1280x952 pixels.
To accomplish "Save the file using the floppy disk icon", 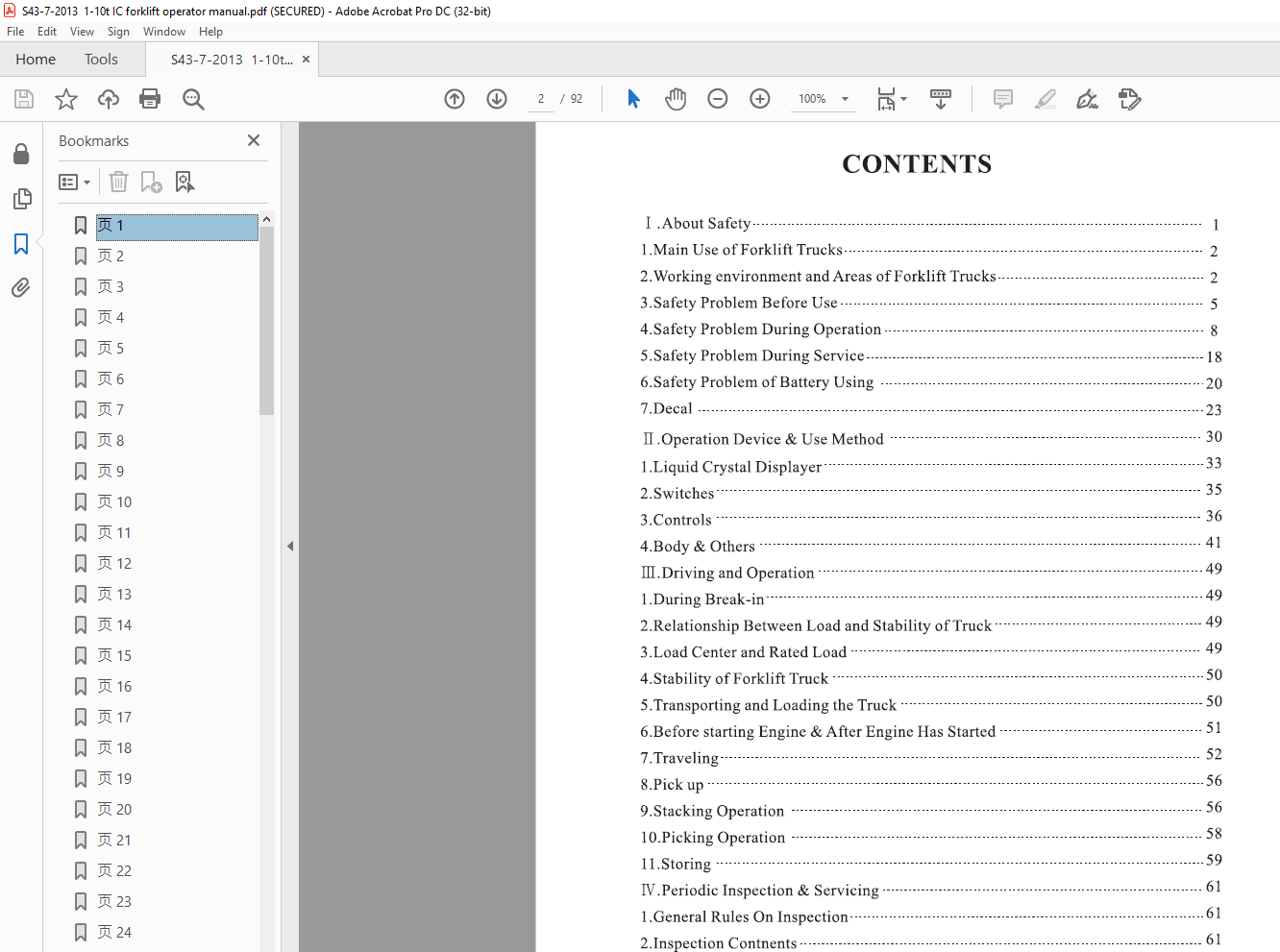I will pyautogui.click(x=24, y=99).
